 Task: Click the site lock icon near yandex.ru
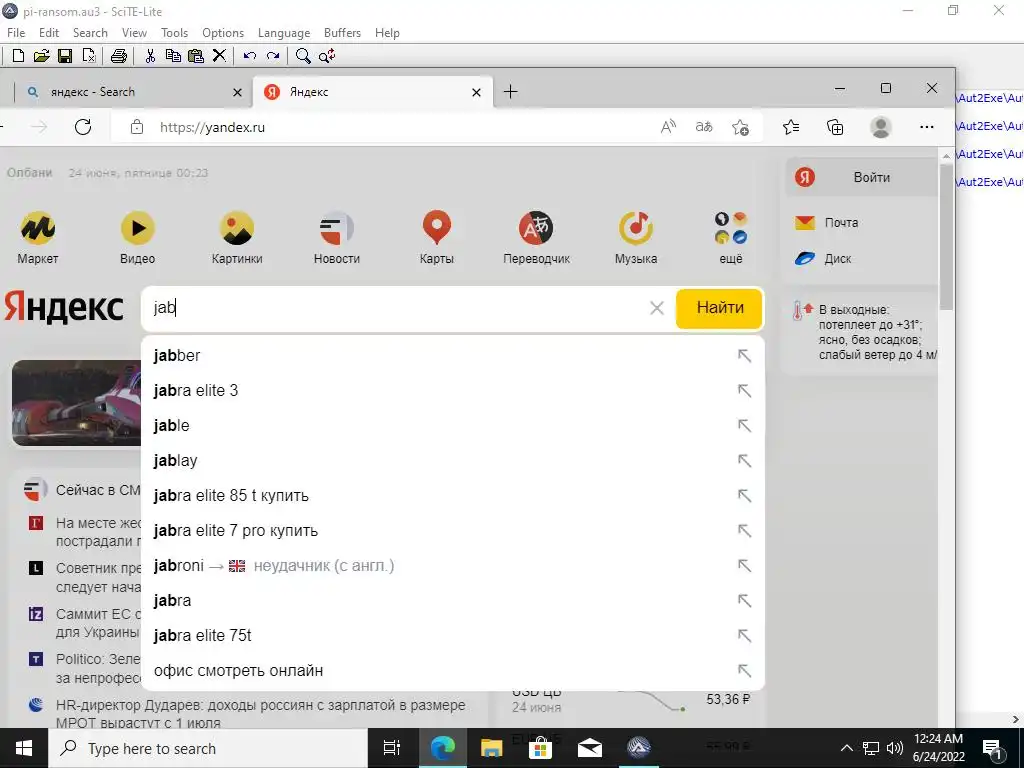pos(136,127)
